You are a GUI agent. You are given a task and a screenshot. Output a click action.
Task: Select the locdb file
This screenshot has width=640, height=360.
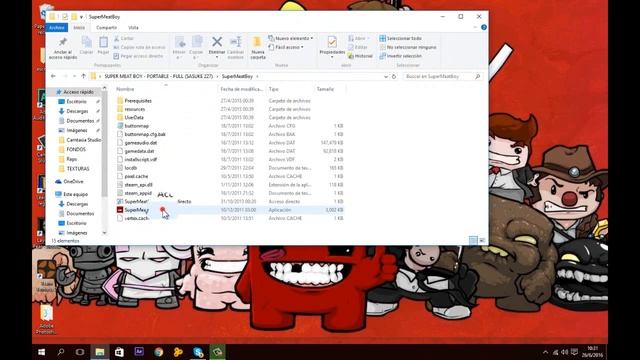pyautogui.click(x=131, y=168)
